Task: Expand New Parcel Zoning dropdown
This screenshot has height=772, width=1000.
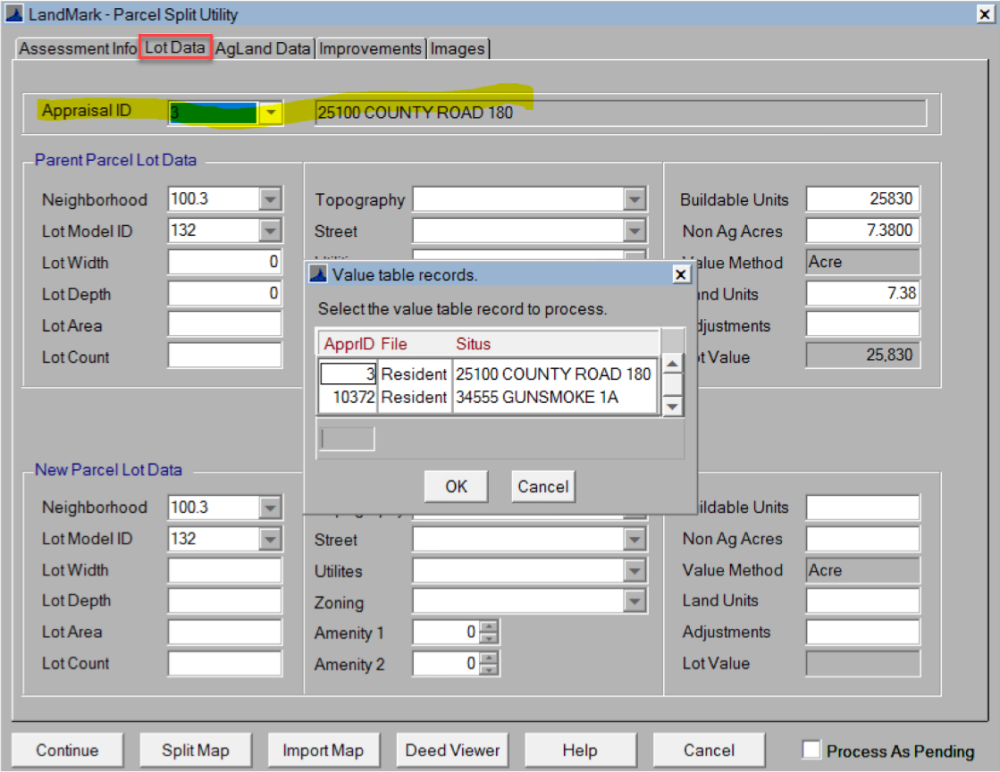Action: coord(635,601)
